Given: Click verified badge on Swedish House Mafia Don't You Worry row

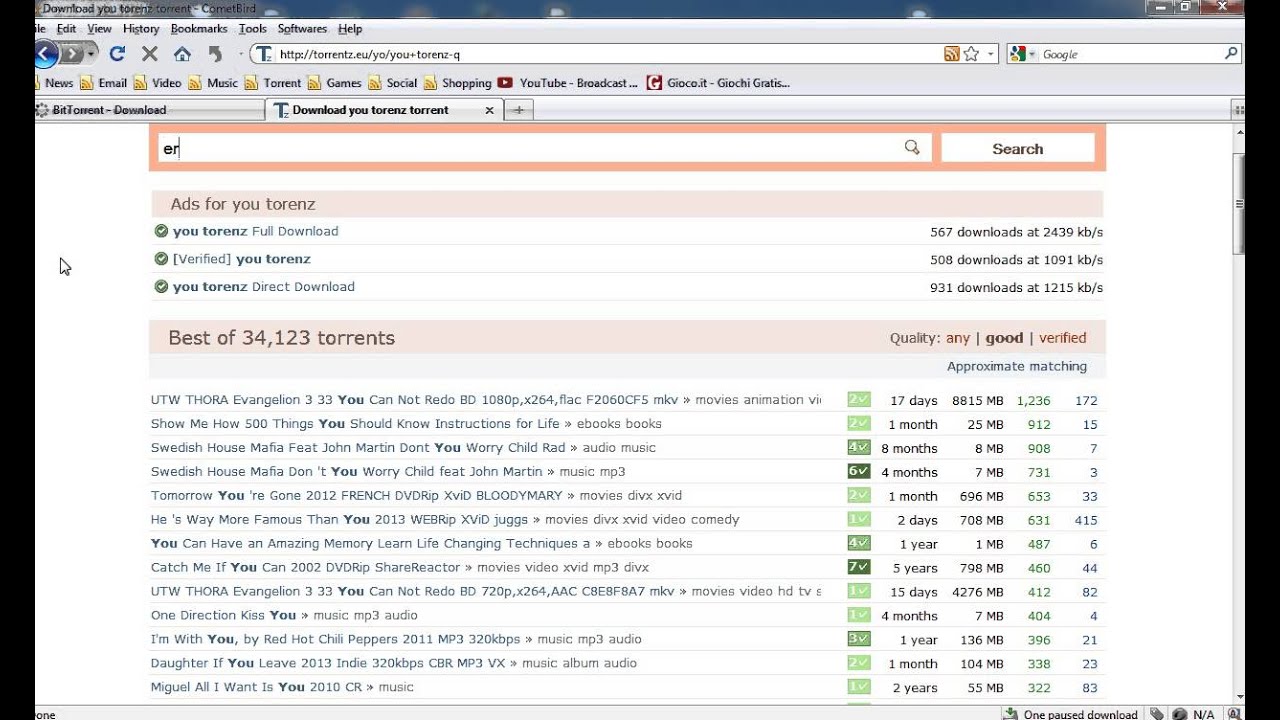Looking at the screenshot, I should pyautogui.click(x=858, y=471).
